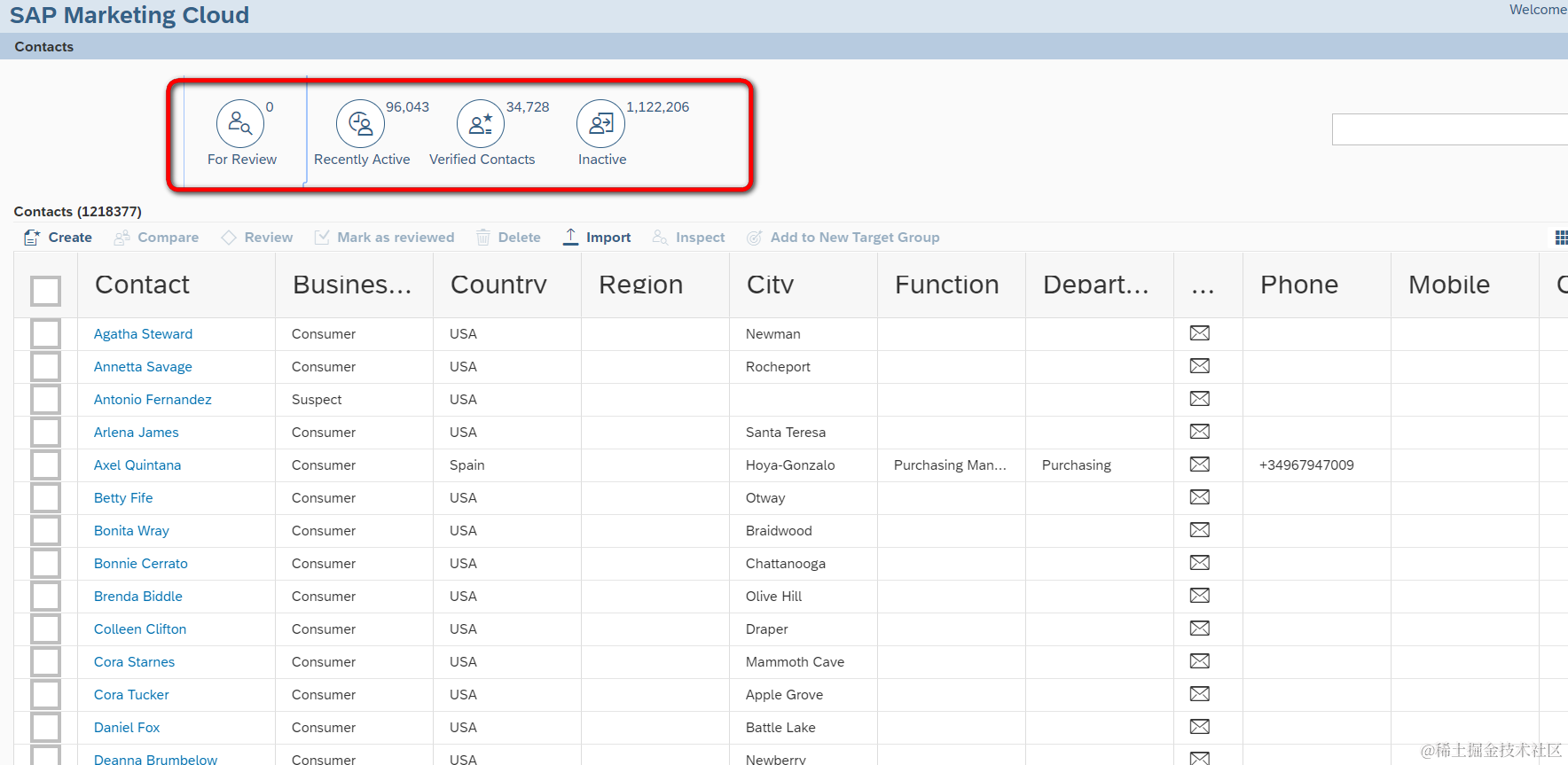
Task: Click the email icon in Annetta Savage row
Action: (x=1200, y=366)
